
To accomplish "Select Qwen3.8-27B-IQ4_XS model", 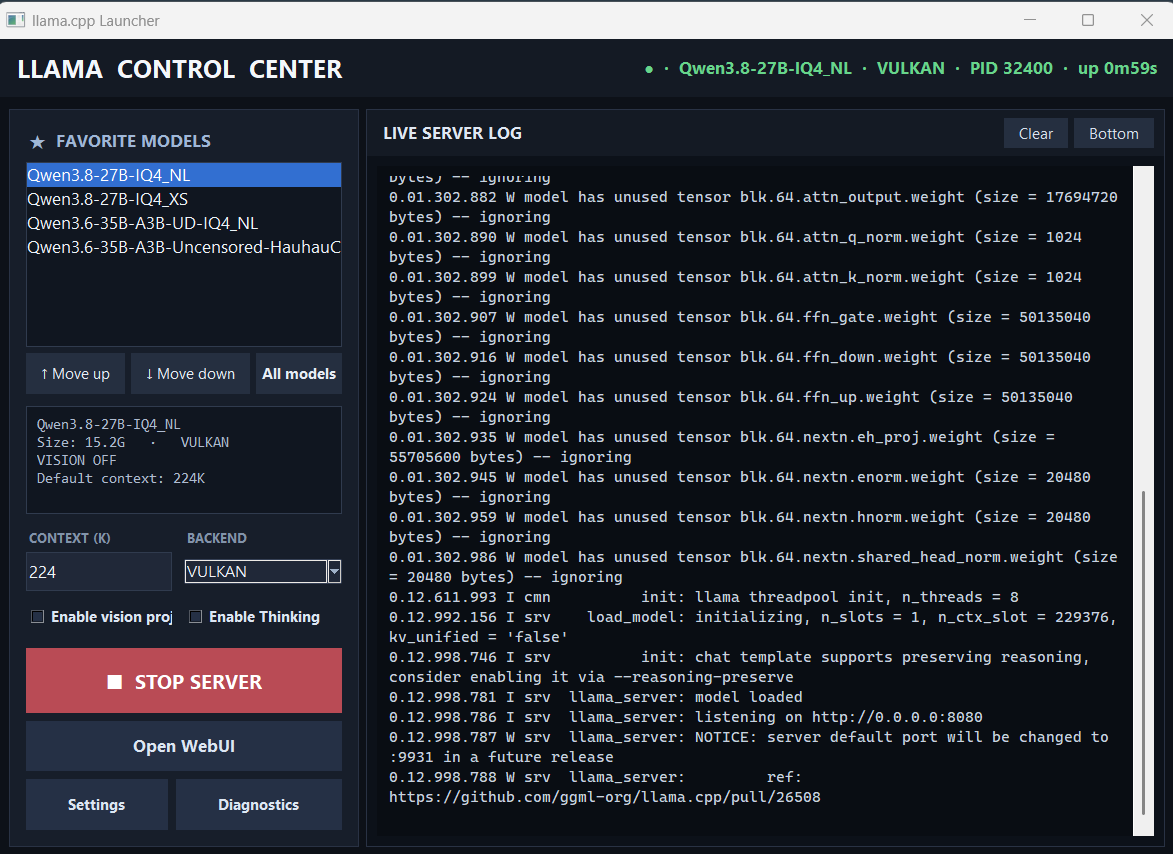I will tap(183, 199).
